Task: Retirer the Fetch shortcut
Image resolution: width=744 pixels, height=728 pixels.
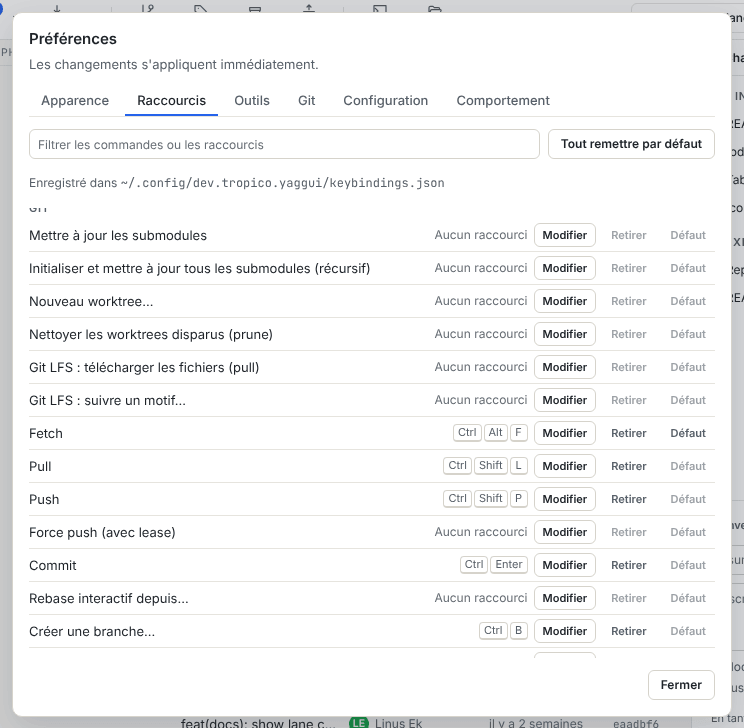Action: (629, 433)
